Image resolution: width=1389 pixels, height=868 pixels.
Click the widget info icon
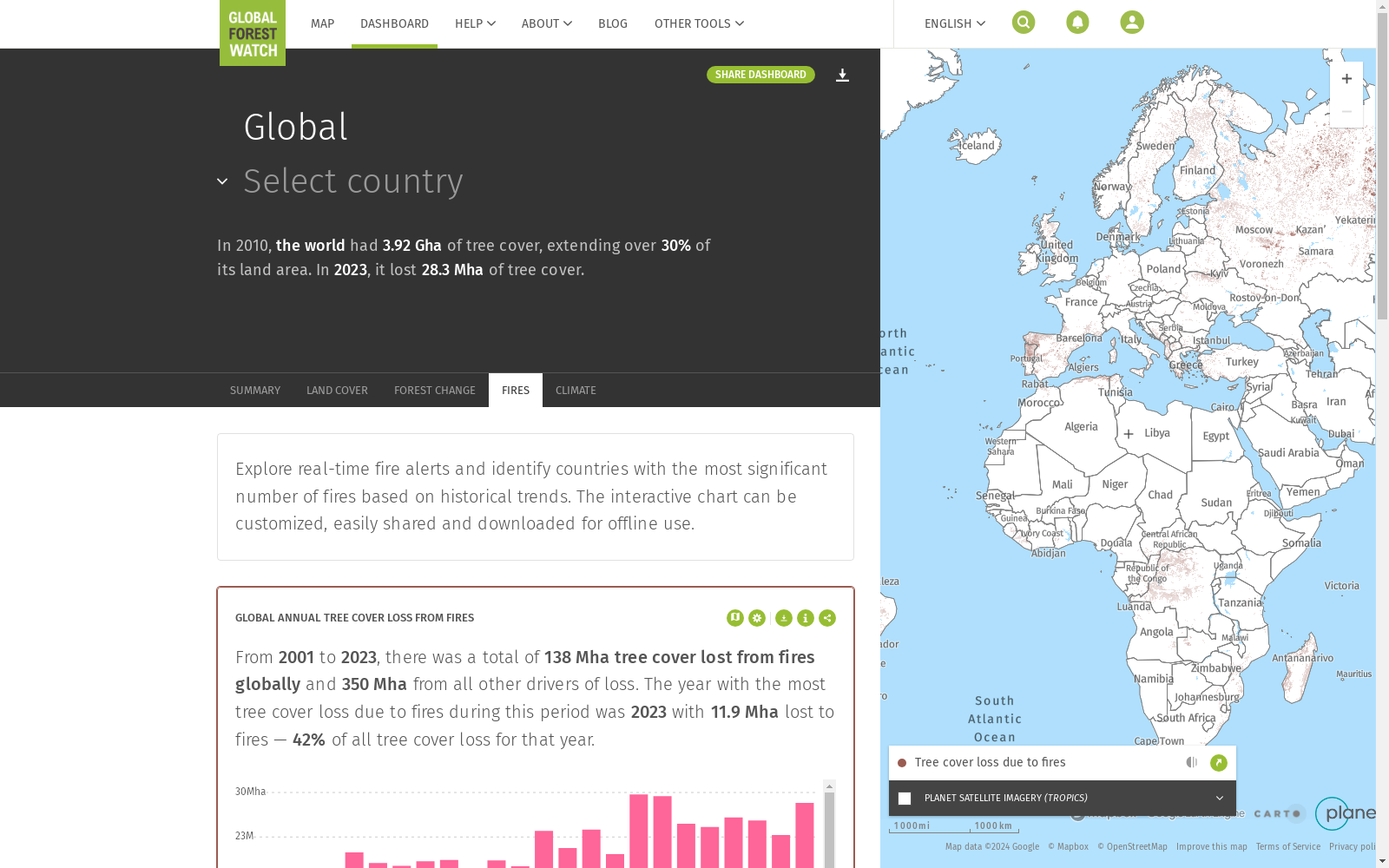point(806,618)
